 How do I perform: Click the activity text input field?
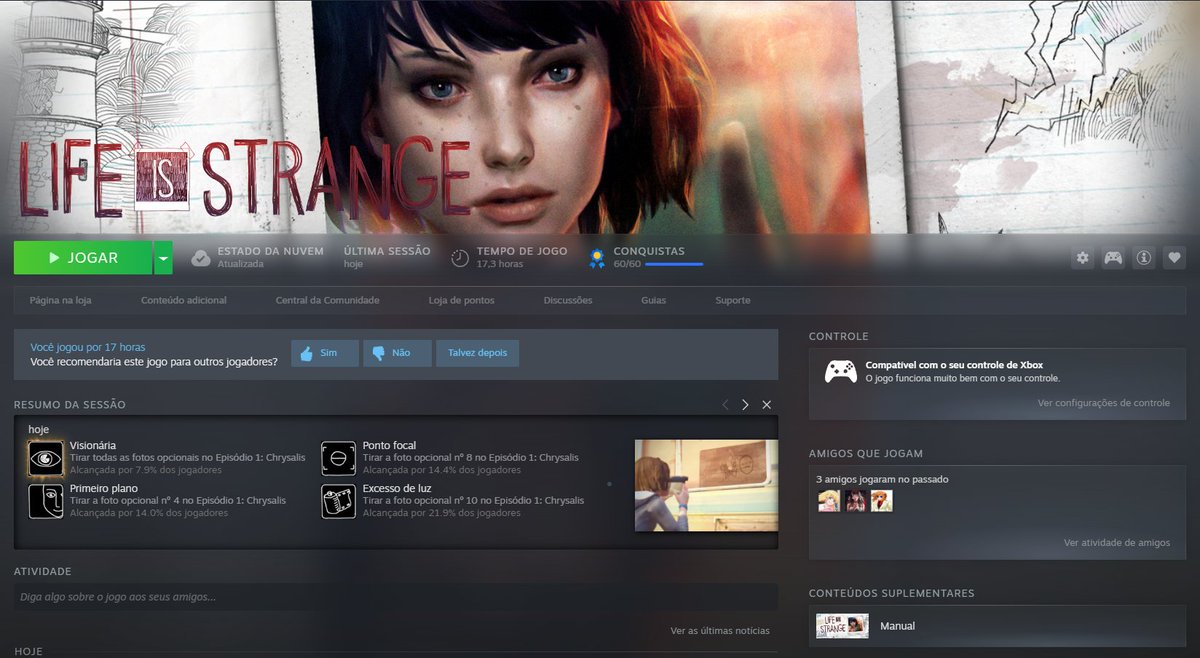coord(396,597)
